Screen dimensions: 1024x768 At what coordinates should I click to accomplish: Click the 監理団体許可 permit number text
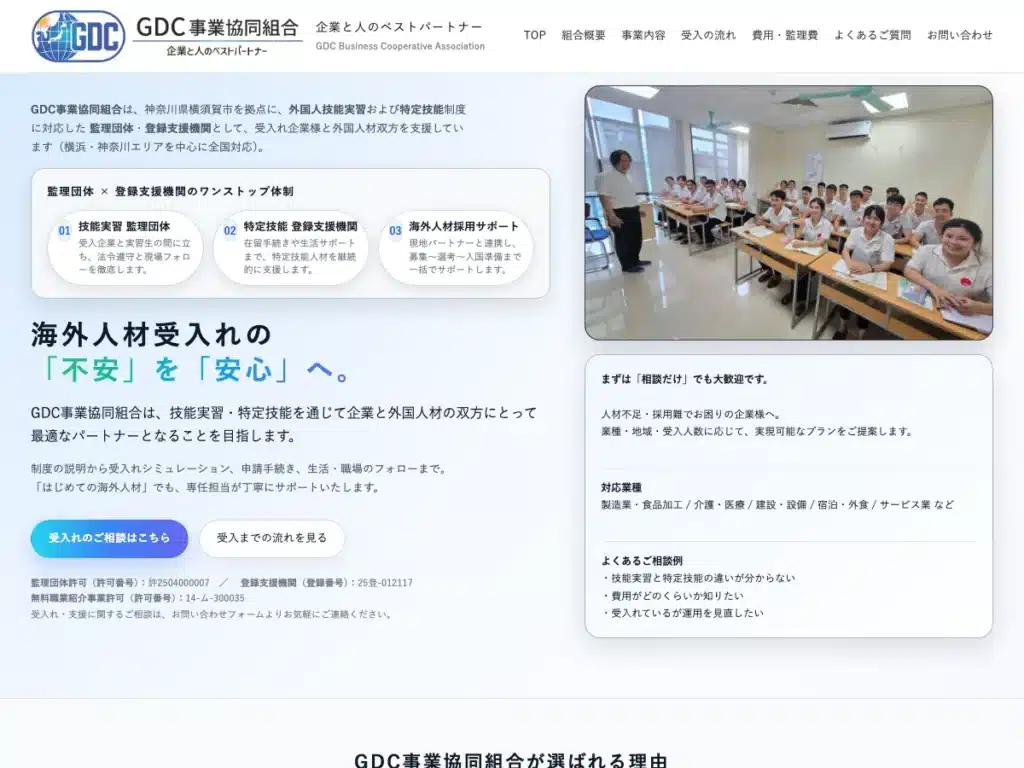(x=120, y=583)
